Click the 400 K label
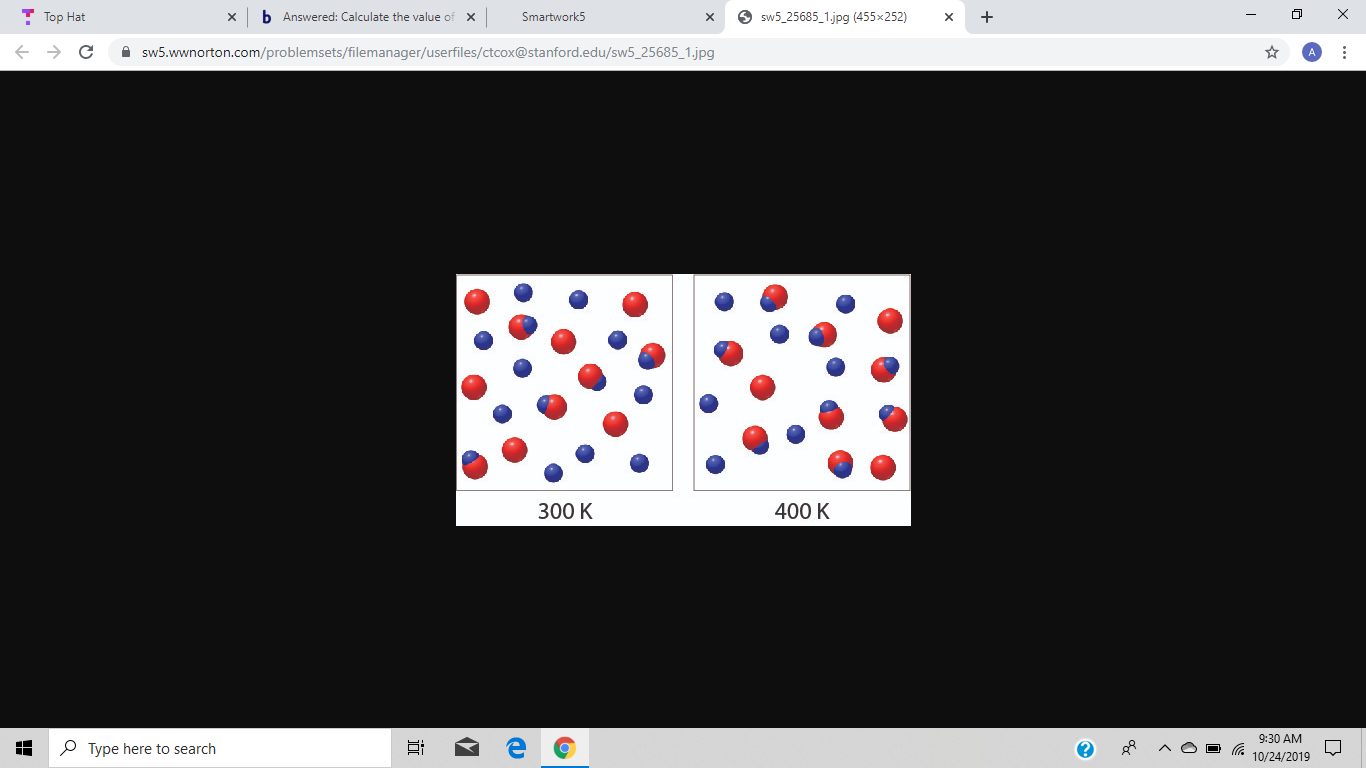This screenshot has height=768, width=1366. 802,511
